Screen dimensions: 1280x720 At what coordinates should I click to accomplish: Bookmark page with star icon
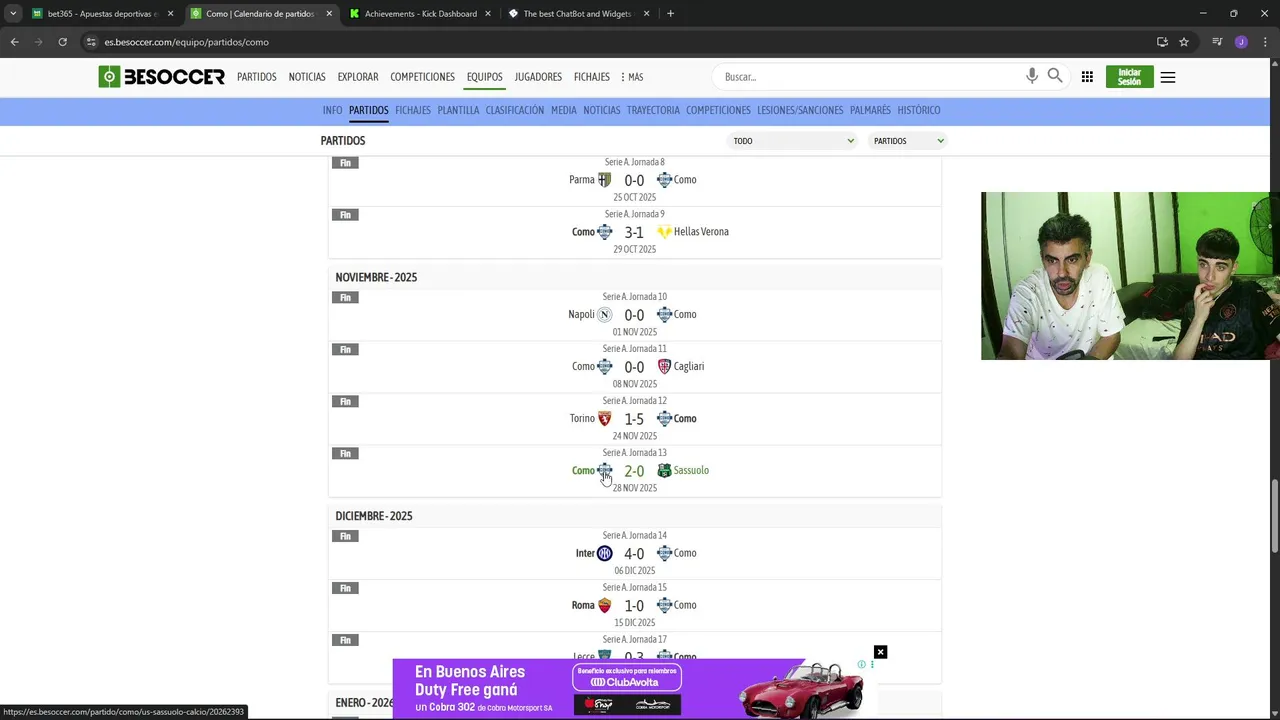[x=1184, y=42]
